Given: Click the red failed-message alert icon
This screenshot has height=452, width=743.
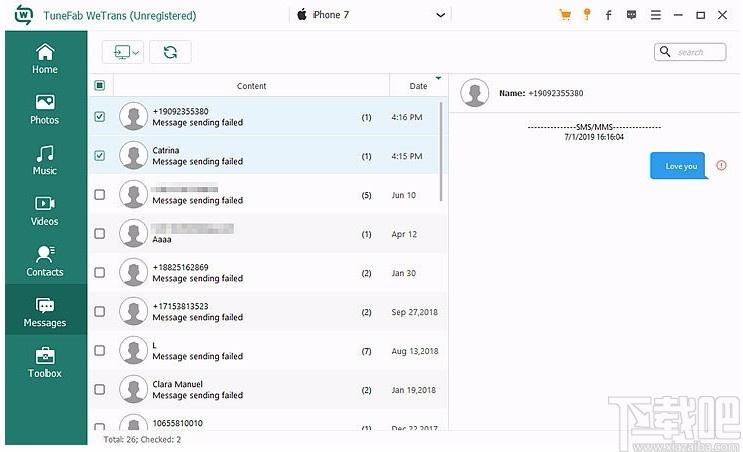Looking at the screenshot, I should tap(721, 165).
